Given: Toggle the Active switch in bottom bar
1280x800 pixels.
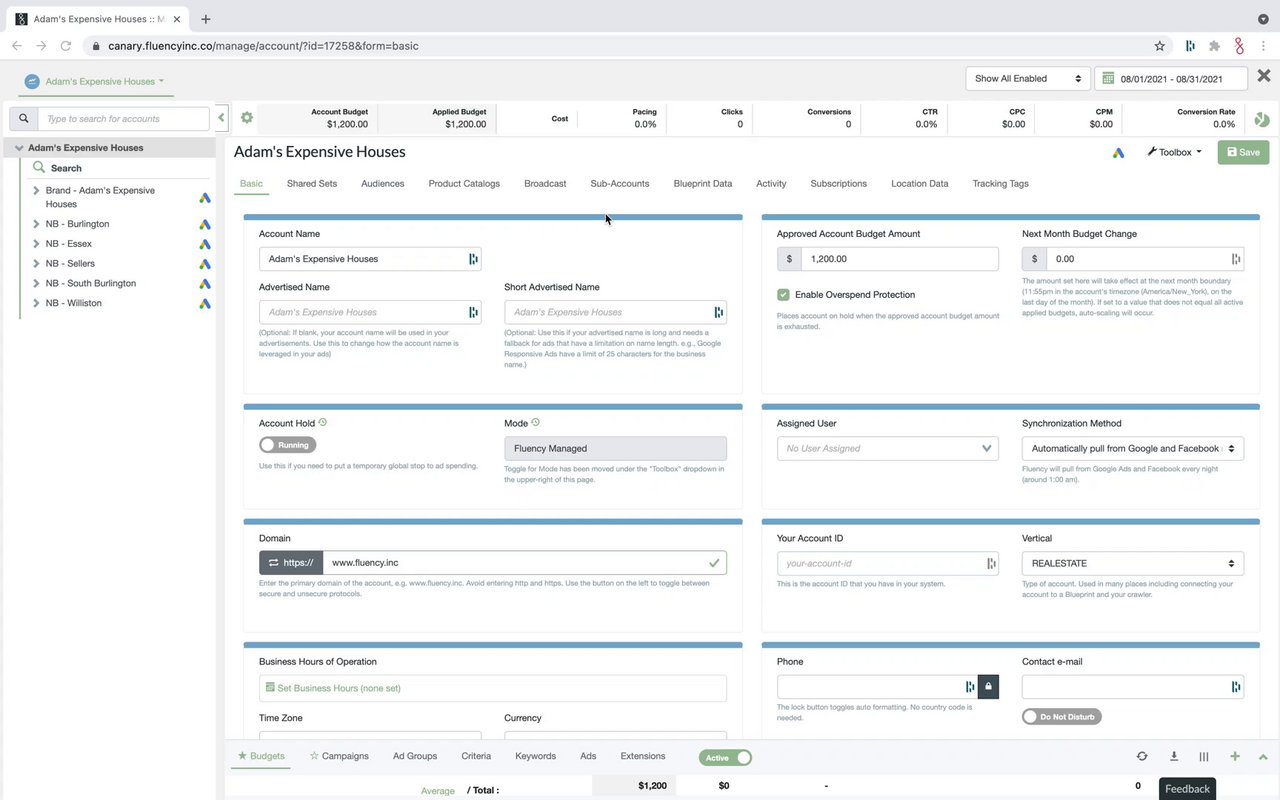Looking at the screenshot, I should point(725,758).
